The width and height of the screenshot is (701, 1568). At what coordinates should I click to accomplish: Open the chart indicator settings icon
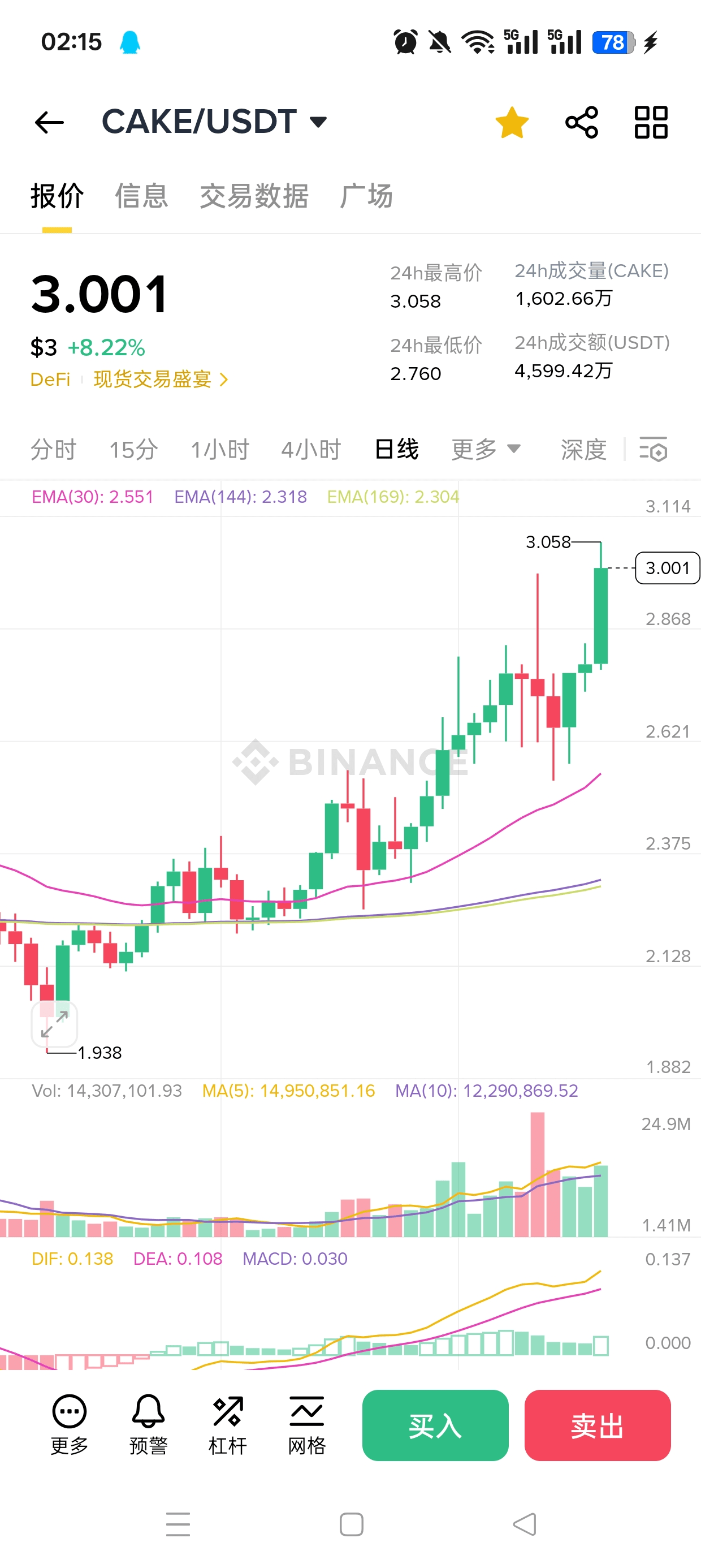click(x=654, y=450)
